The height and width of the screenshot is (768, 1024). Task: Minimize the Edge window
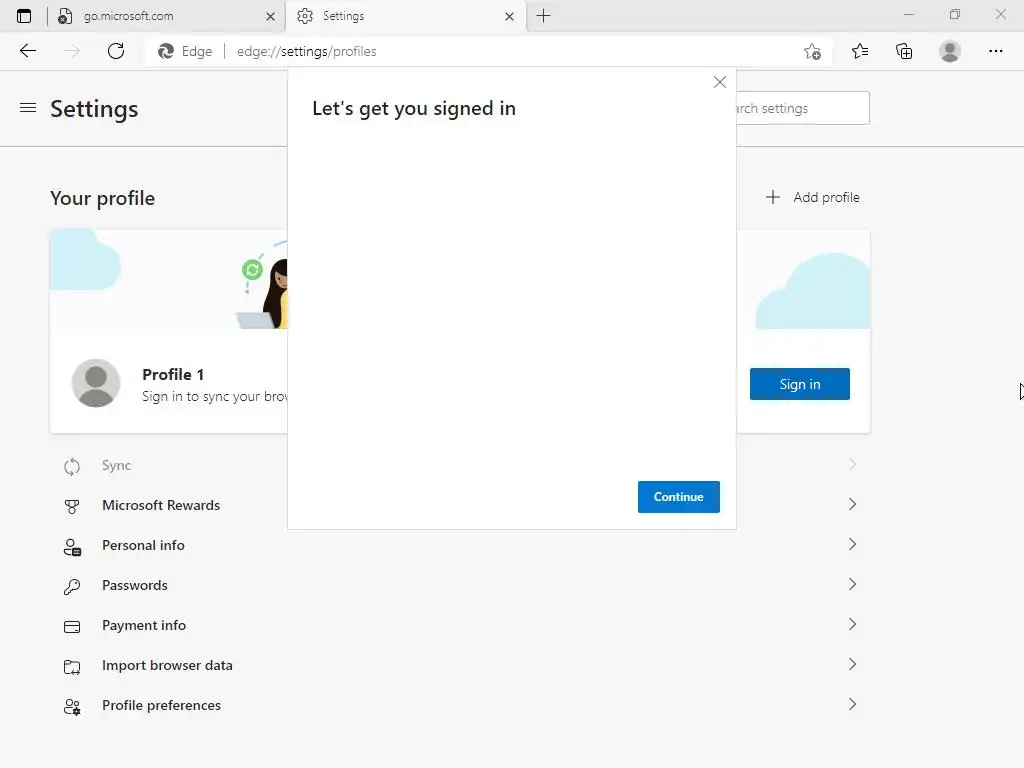pos(908,14)
